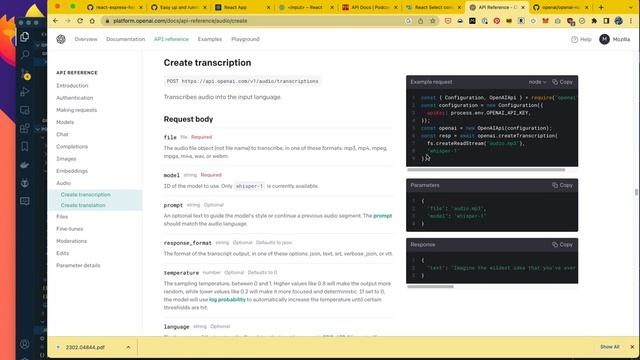Open the Documentation nav item

click(x=126, y=39)
